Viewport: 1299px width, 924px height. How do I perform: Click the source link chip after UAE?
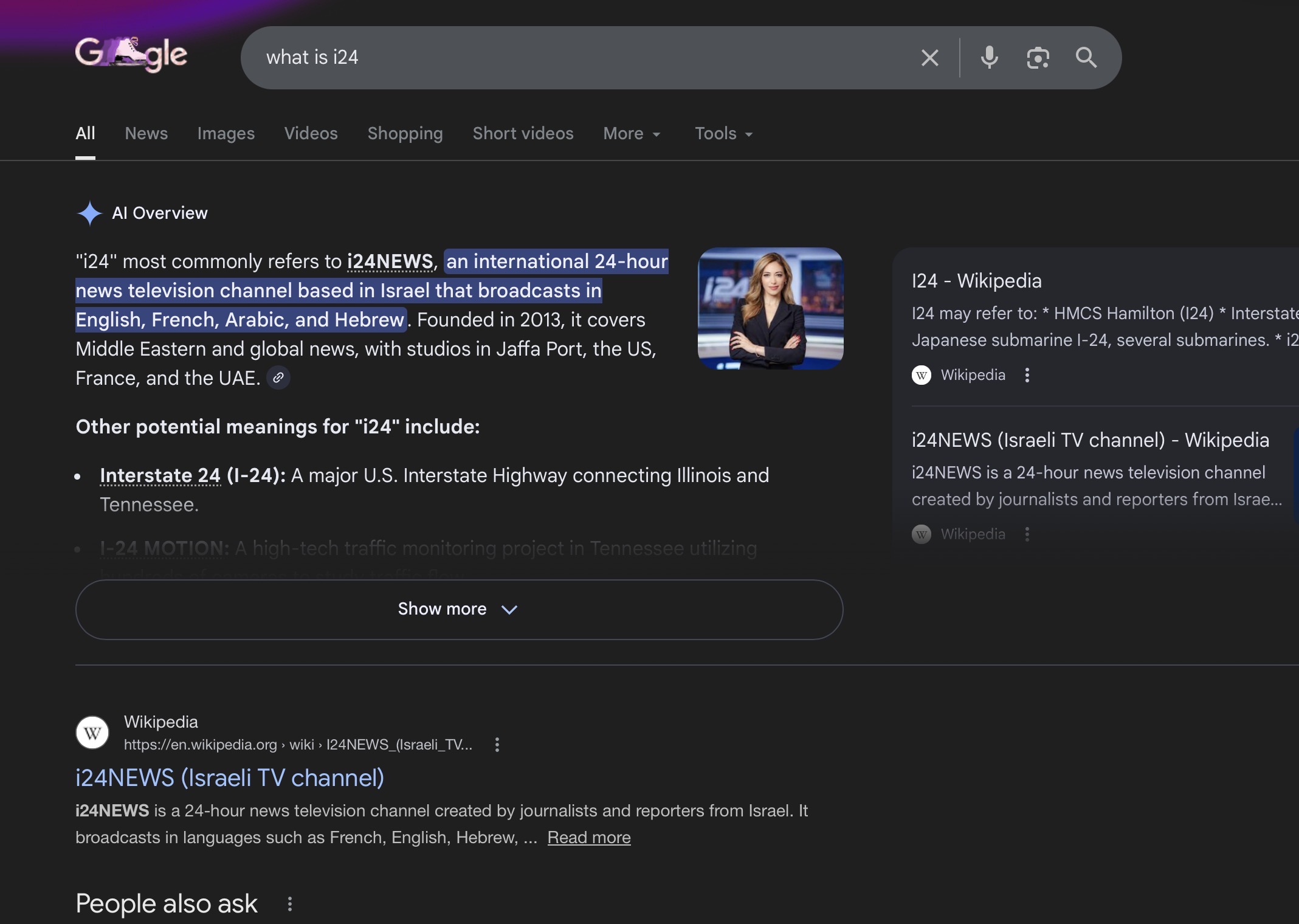[278, 378]
